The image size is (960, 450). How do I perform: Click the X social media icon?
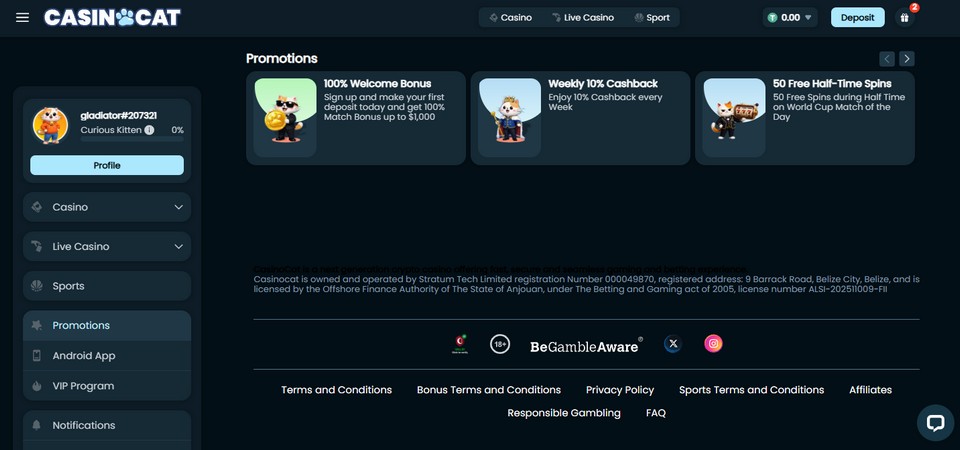tap(673, 343)
